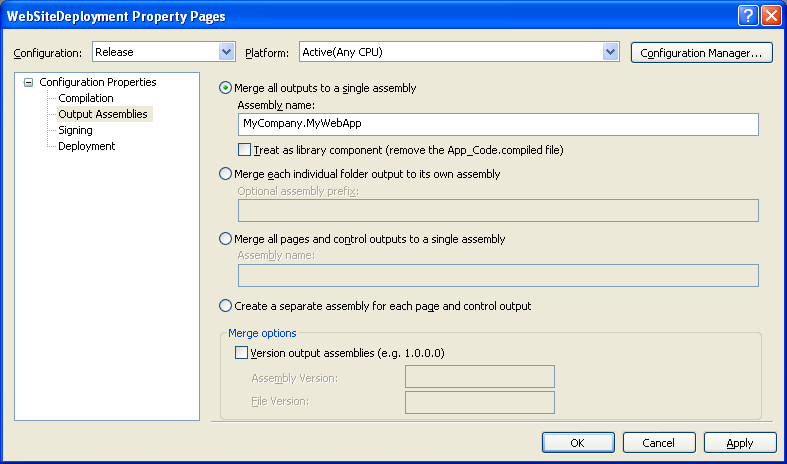Image resolution: width=787 pixels, height=464 pixels.
Task: Open Configuration Manager
Action: point(702,53)
